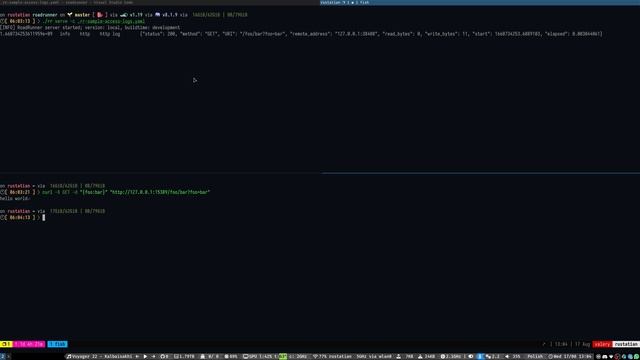Select the magenta tmux window tab
The height and width of the screenshot is (360, 640).
(29, 344)
